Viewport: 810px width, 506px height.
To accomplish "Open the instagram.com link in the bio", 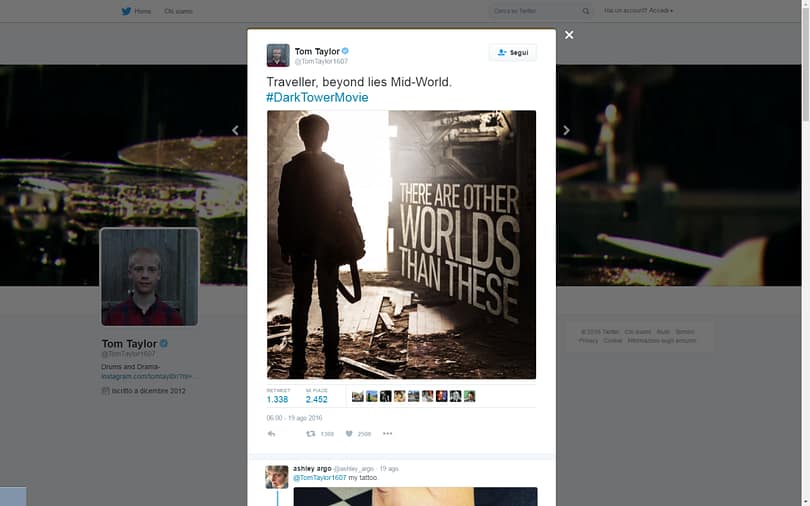I will click(147, 376).
